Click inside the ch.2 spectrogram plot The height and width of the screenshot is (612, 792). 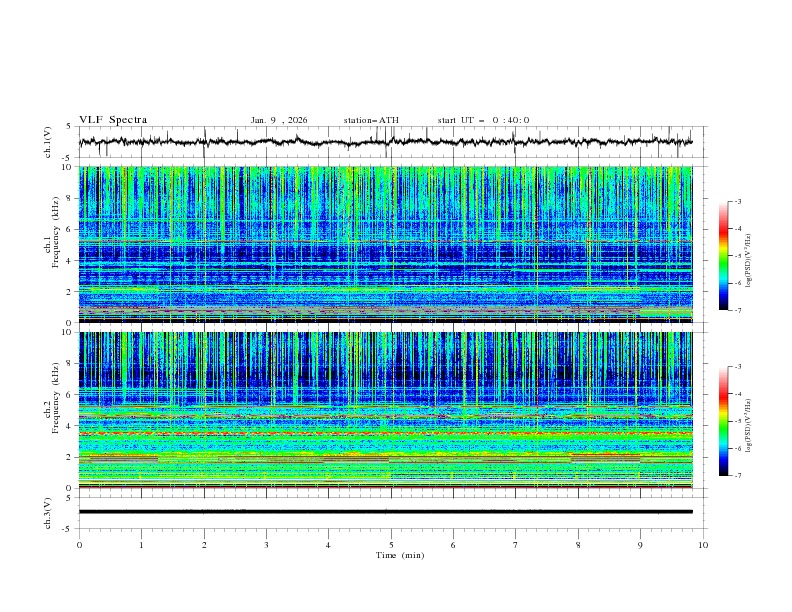(x=386, y=410)
